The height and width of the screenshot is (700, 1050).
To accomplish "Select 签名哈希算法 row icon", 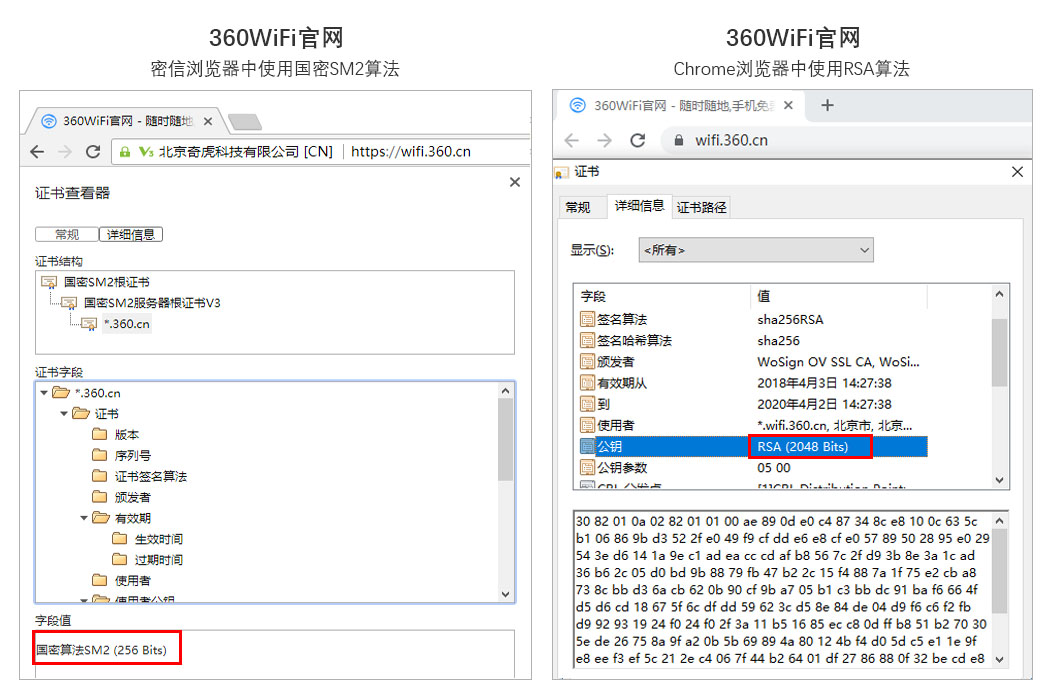I will [587, 341].
